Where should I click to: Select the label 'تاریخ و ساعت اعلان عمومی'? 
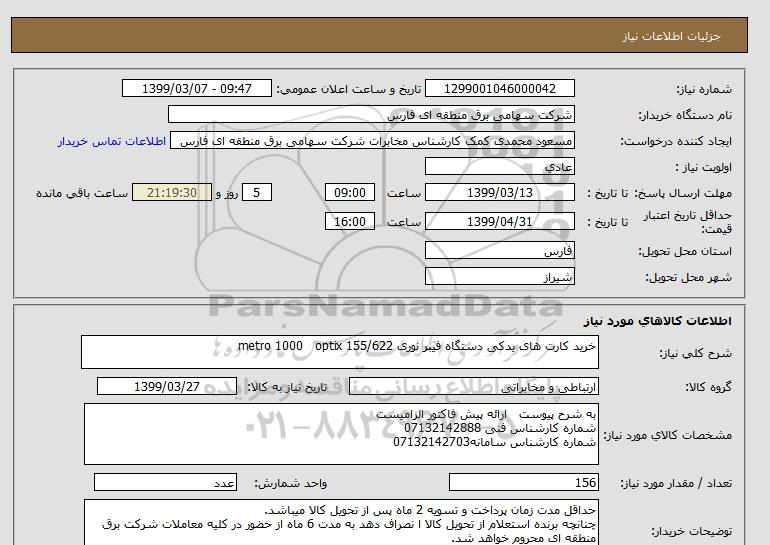(349, 89)
